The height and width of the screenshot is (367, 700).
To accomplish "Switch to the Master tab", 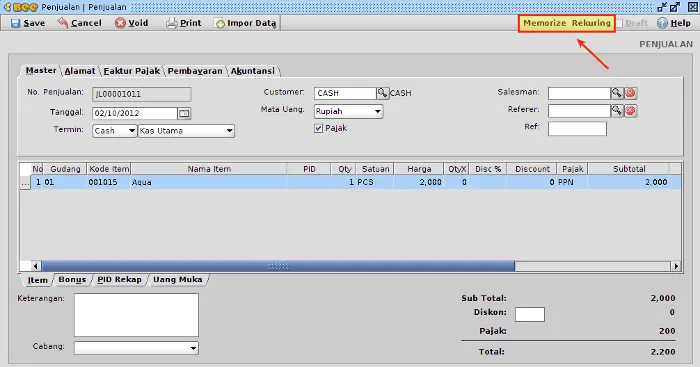I will 41,71.
